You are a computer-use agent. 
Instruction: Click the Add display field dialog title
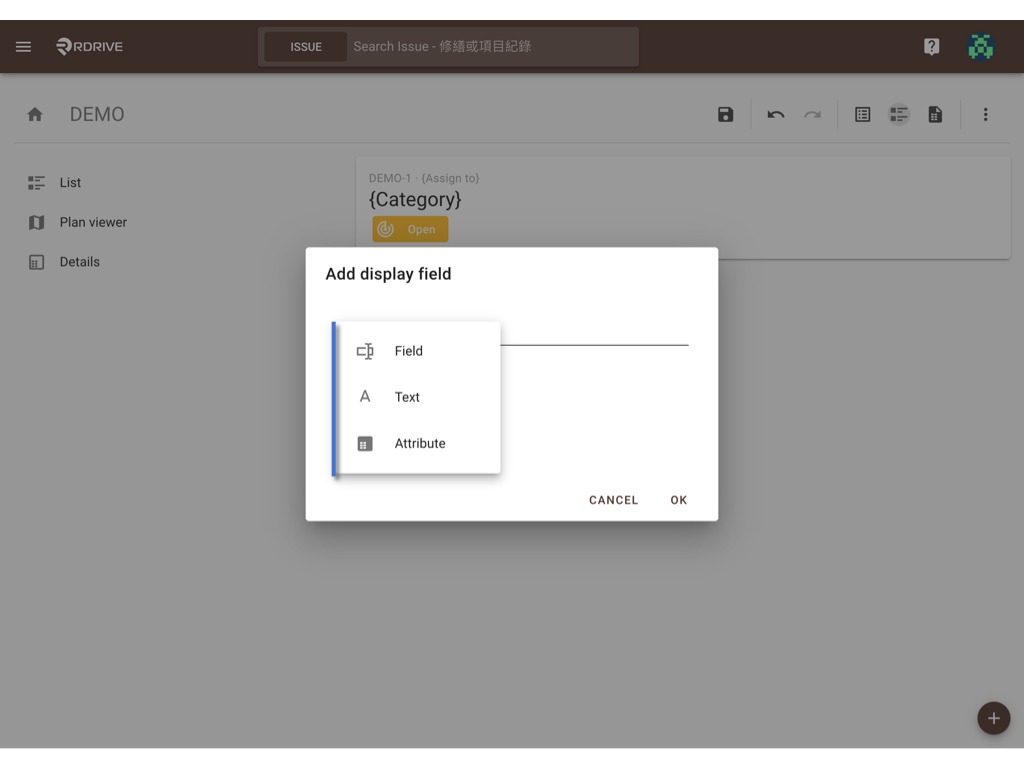click(x=389, y=274)
